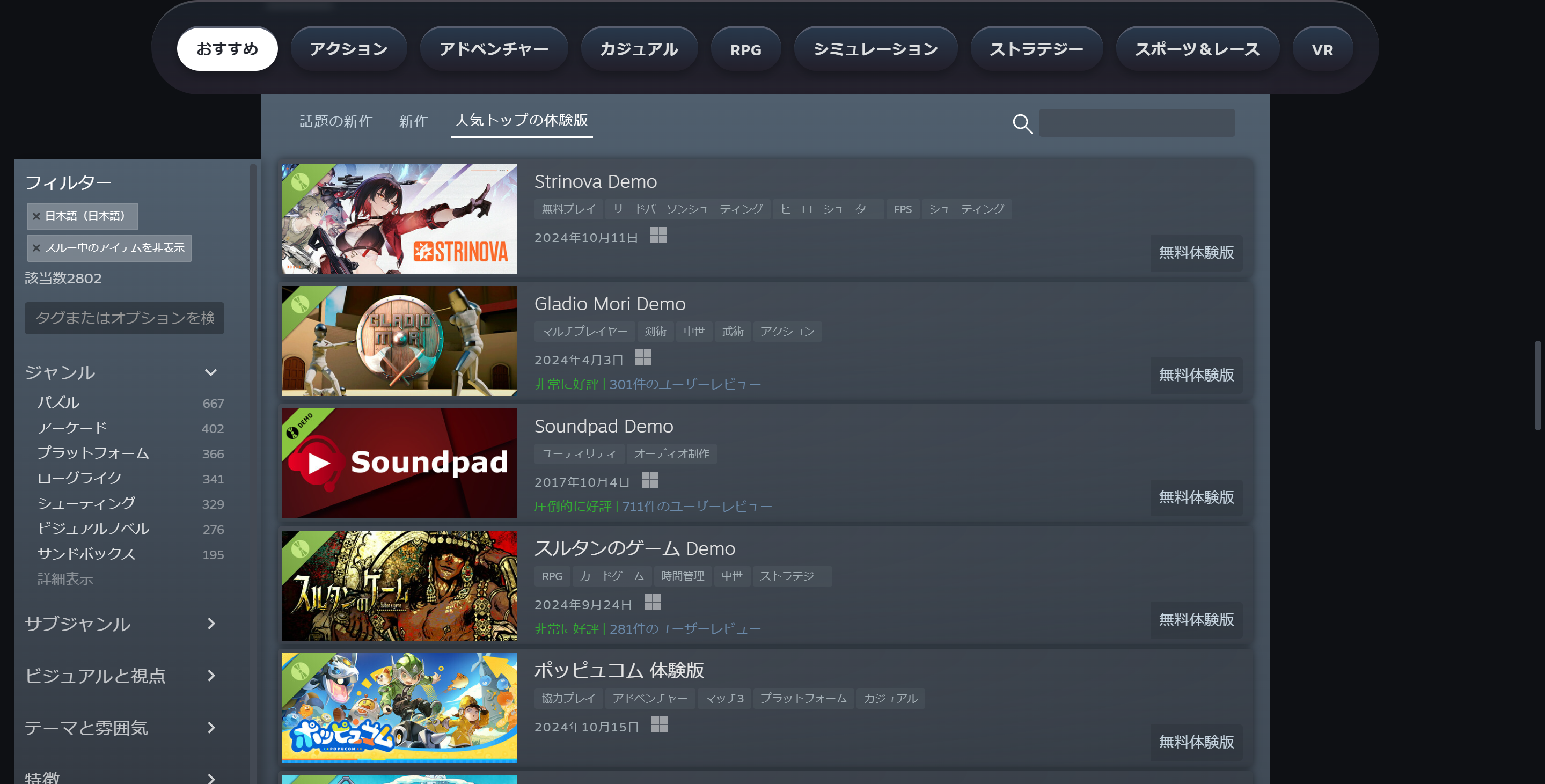Click 無料体験版 button for Strinova Demo
The width and height of the screenshot is (1545, 784).
click(x=1196, y=253)
